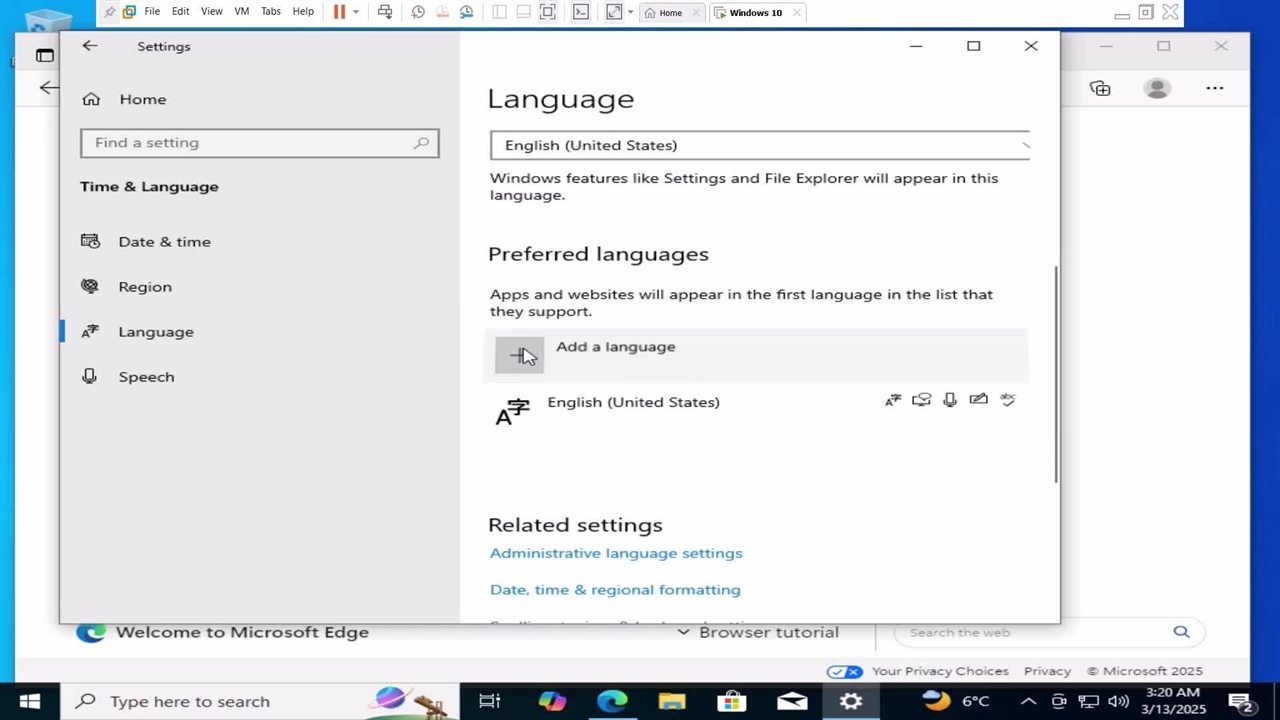Click the Task View taskbar icon
This screenshot has height=720, width=1280.
click(489, 701)
